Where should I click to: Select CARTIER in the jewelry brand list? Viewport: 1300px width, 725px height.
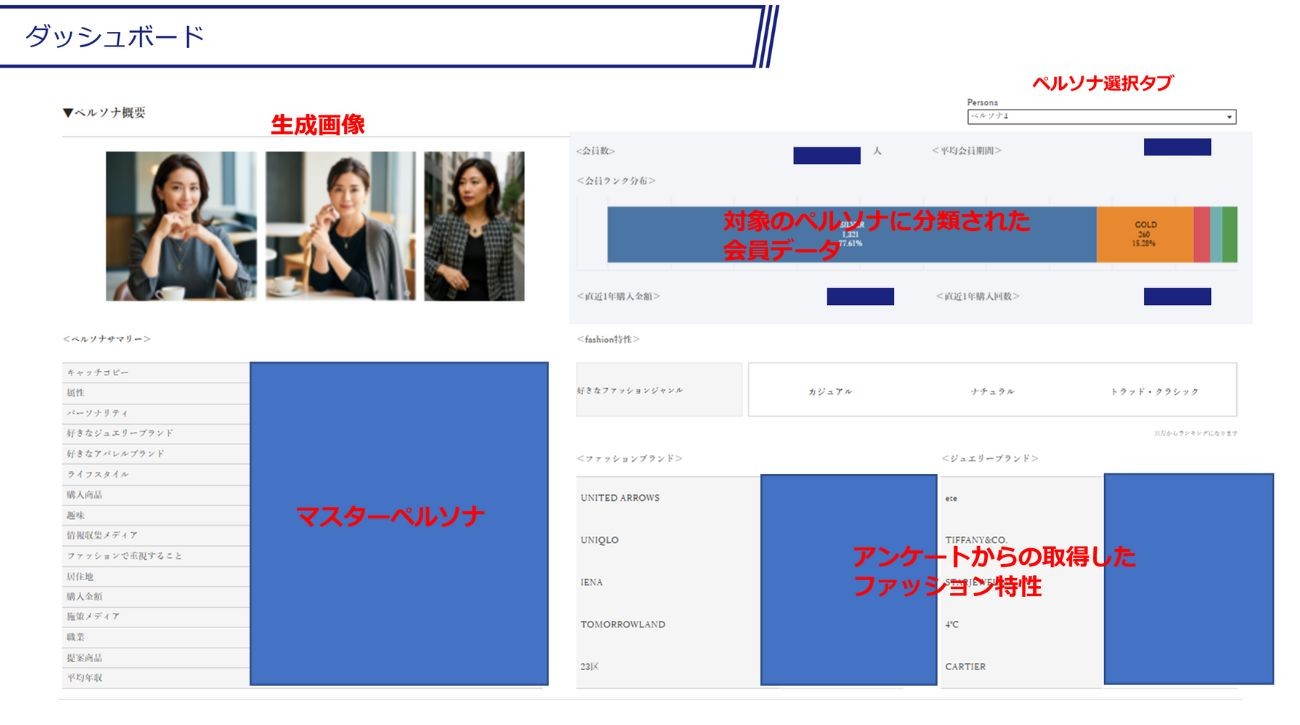click(965, 666)
